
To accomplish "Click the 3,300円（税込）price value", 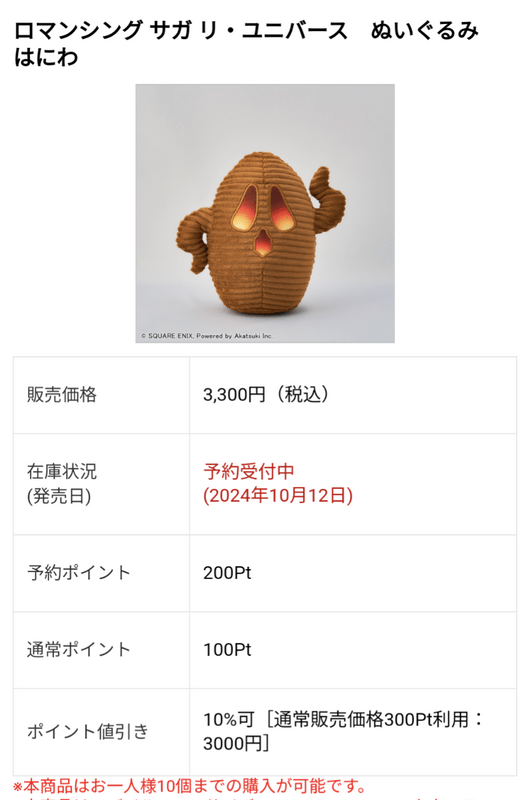I will [268, 394].
